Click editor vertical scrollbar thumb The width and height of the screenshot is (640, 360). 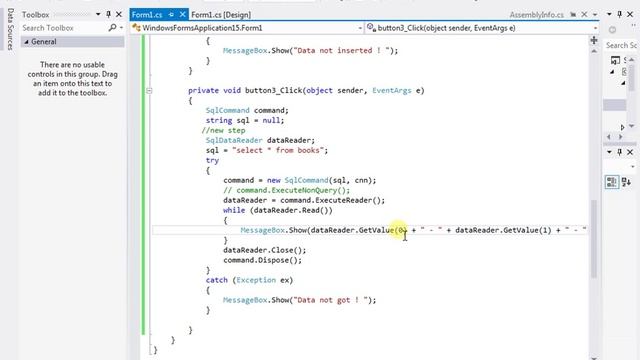594,239
